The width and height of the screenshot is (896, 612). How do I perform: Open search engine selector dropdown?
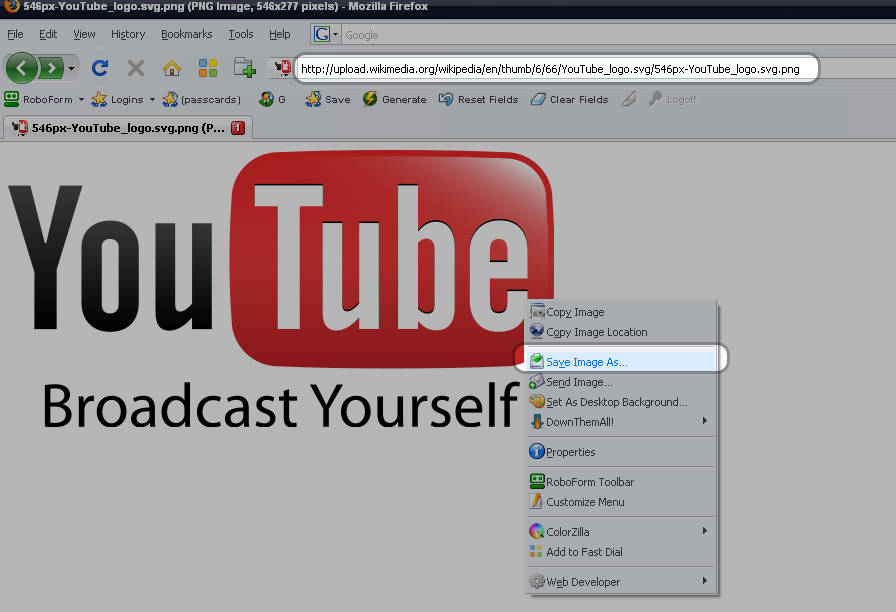[336, 34]
